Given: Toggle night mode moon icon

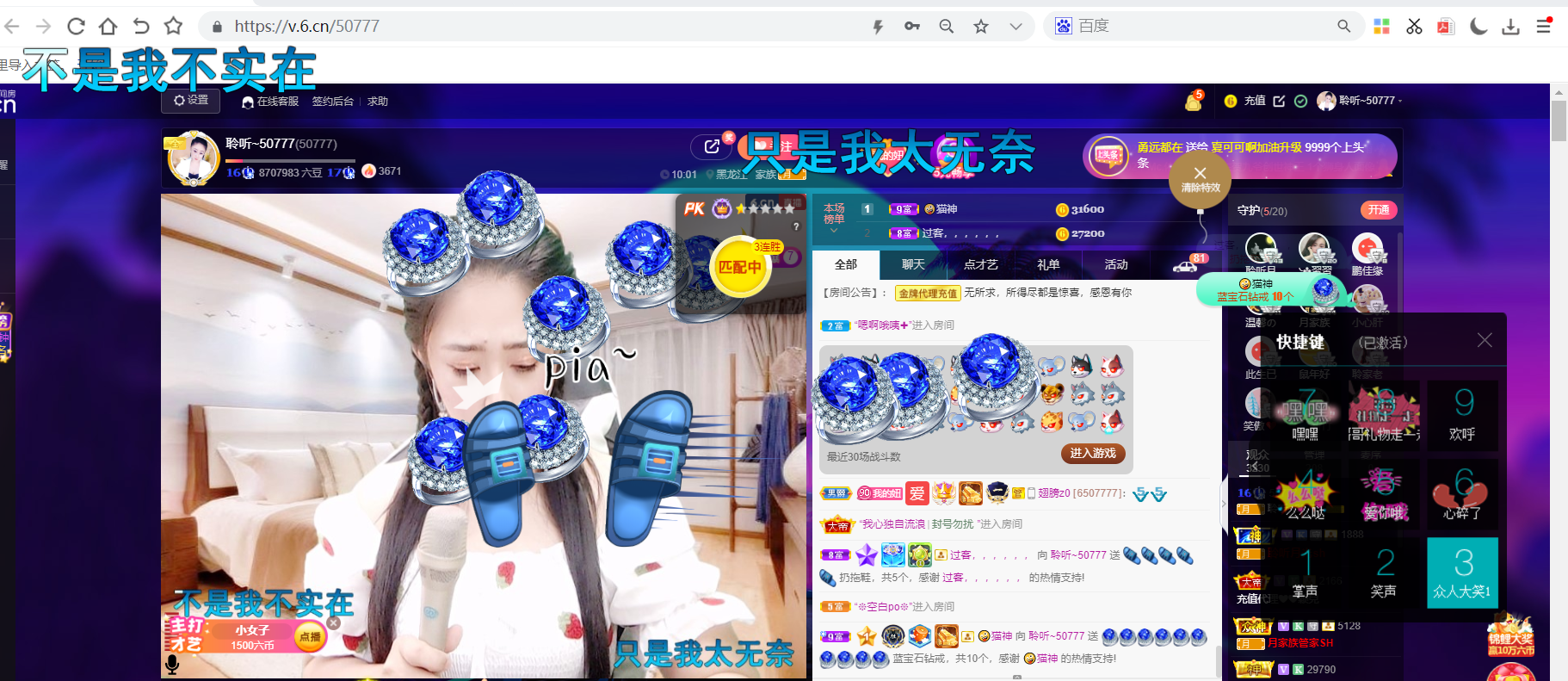Looking at the screenshot, I should coord(1478,27).
